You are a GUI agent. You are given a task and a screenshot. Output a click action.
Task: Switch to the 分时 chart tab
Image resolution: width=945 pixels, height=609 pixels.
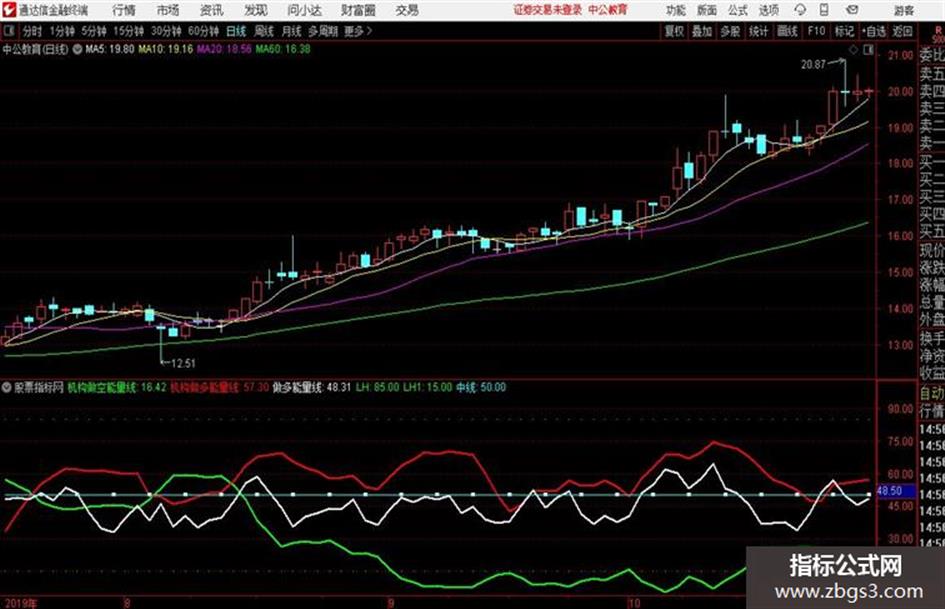[x=32, y=31]
